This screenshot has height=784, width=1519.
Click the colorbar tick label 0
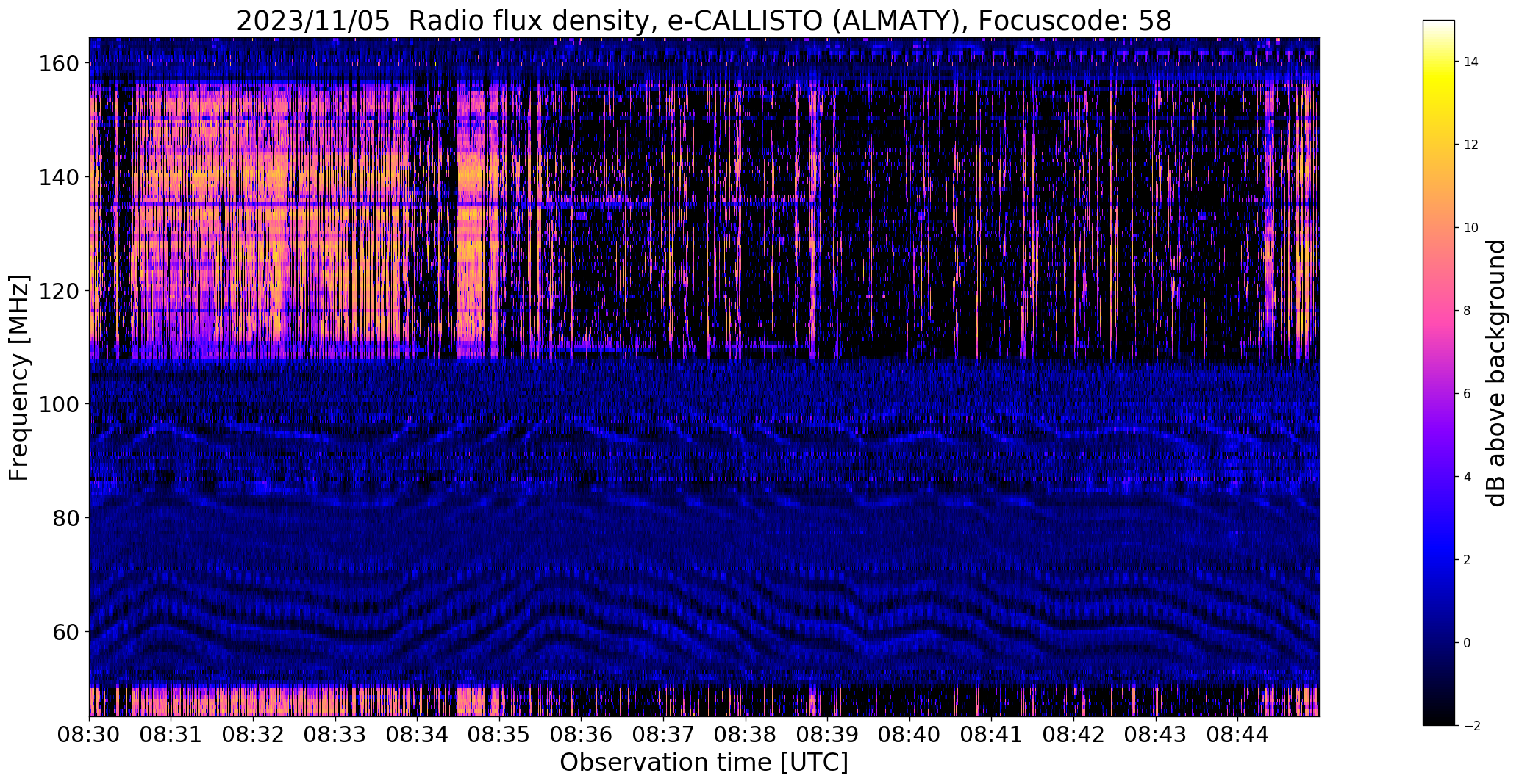point(1467,643)
